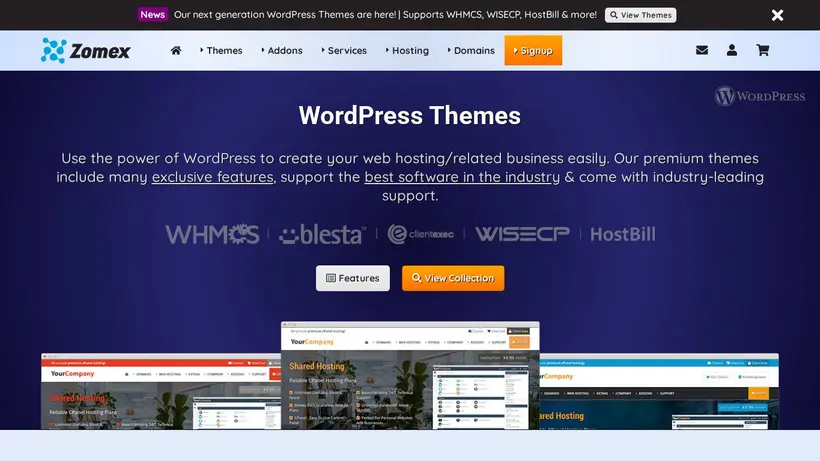Viewport: 820px width, 461px height.
Task: Expand the Domains menu
Action: click(471, 51)
